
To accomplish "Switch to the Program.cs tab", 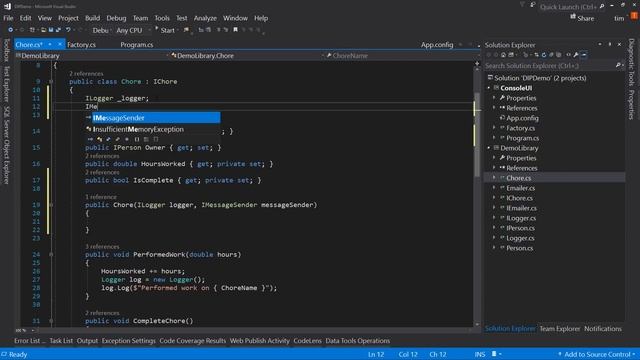I will coord(137,44).
